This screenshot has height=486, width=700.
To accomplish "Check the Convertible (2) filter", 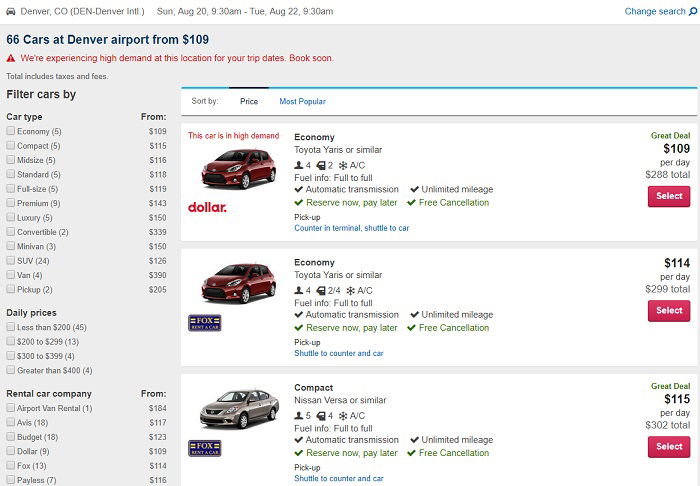I will click(x=11, y=232).
